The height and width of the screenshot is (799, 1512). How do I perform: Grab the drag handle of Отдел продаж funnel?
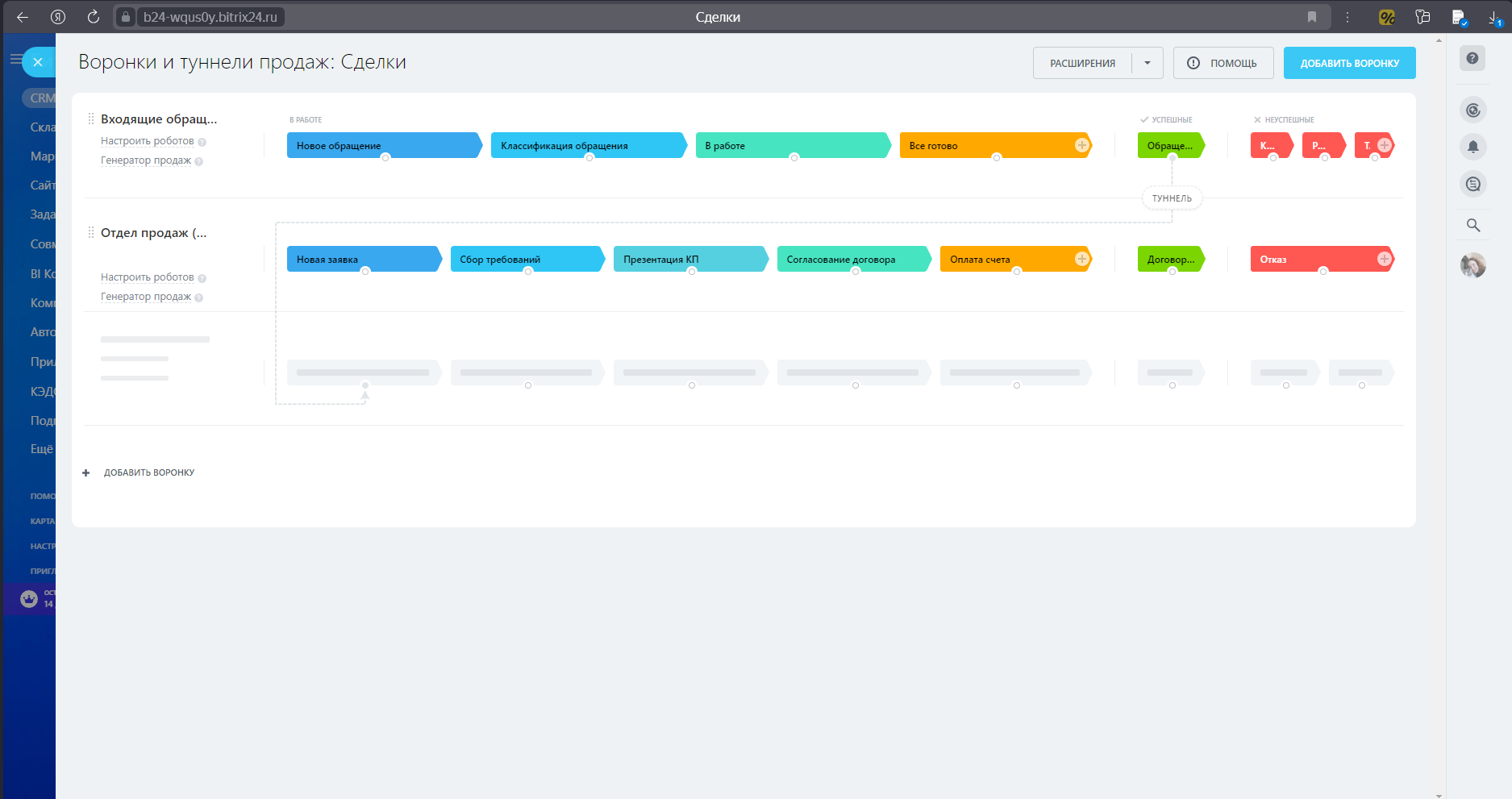click(x=91, y=232)
